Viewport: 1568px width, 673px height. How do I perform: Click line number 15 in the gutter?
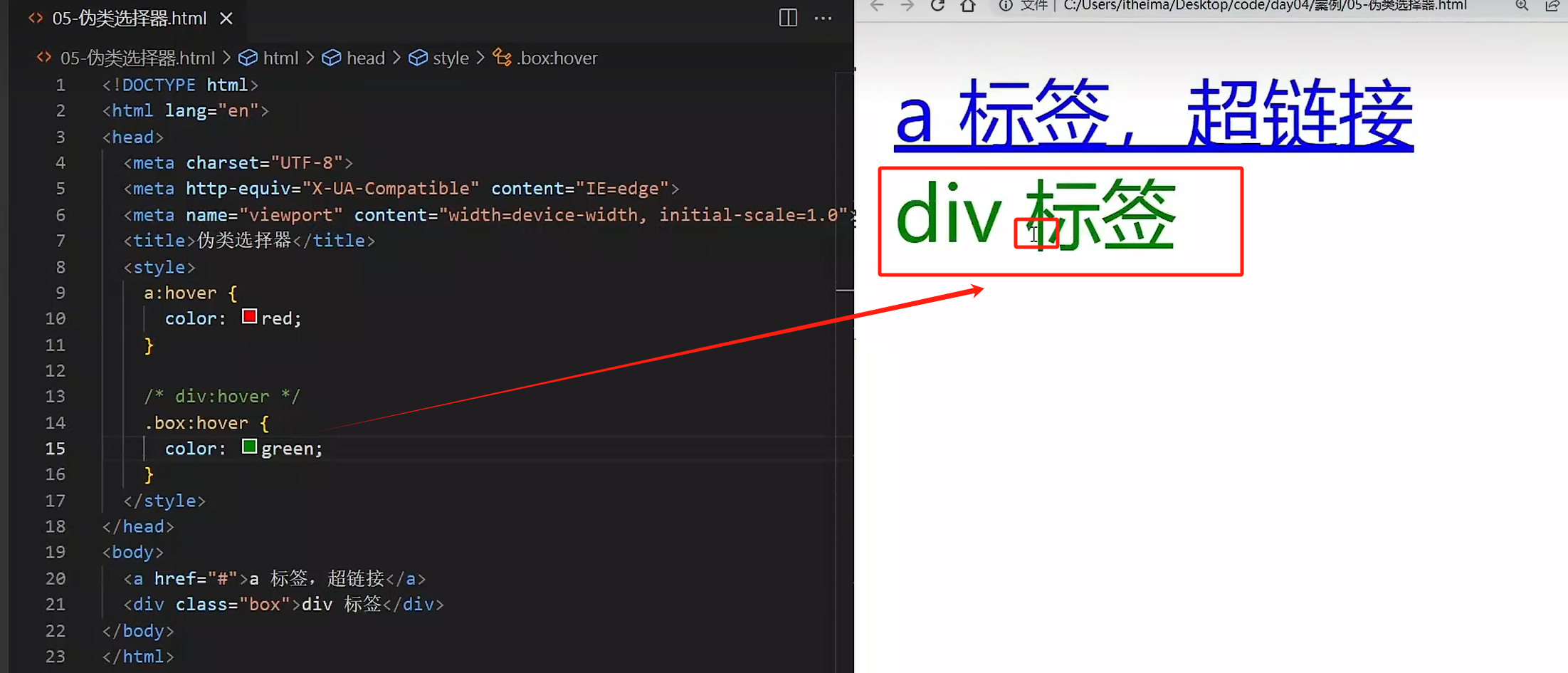(x=56, y=449)
